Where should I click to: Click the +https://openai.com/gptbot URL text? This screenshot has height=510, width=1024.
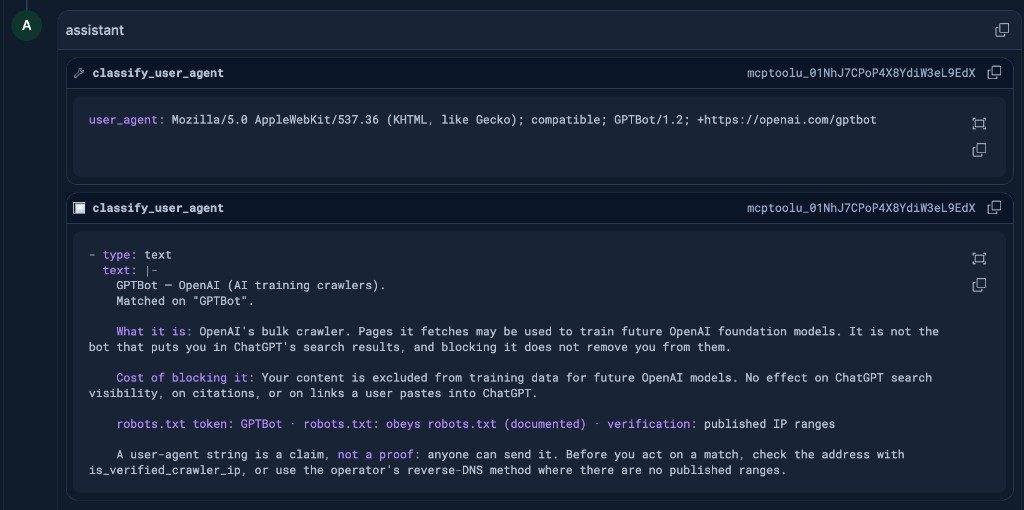[x=787, y=120]
